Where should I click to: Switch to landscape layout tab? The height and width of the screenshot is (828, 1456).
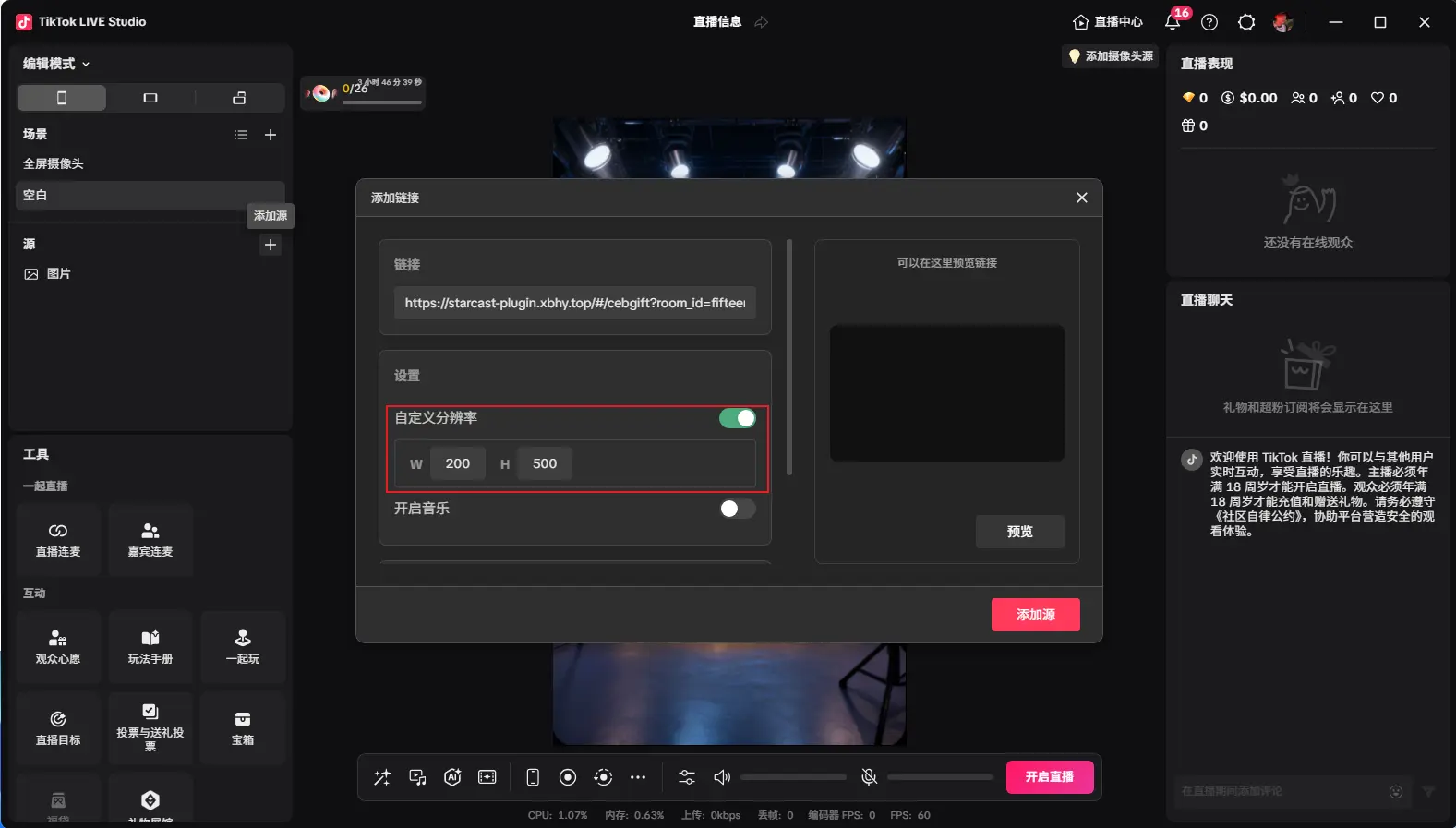coord(150,98)
